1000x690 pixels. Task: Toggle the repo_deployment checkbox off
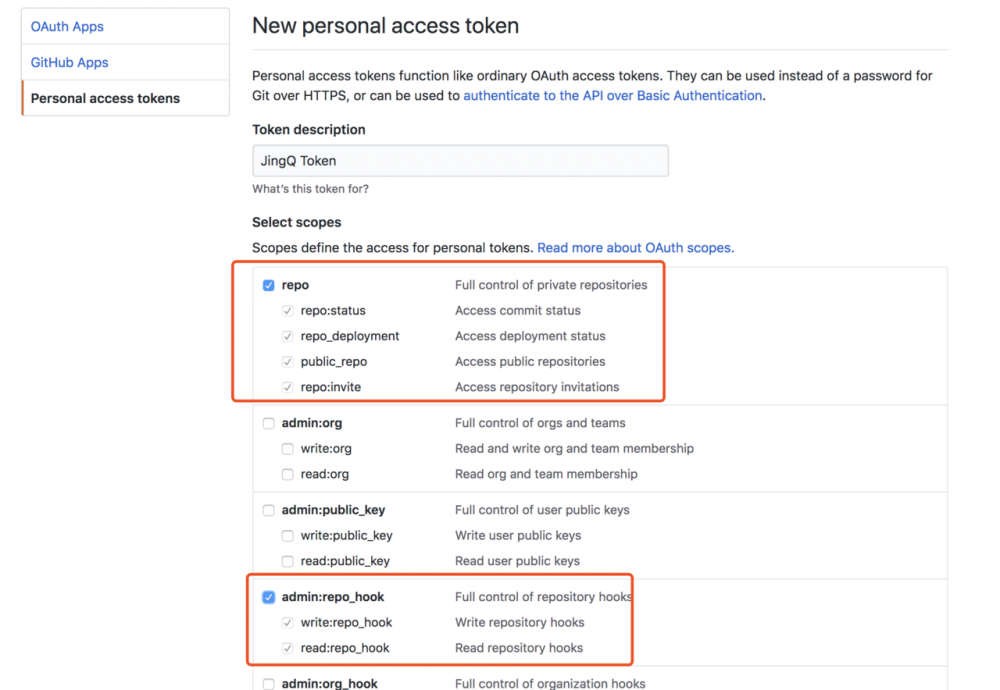pyautogui.click(x=287, y=336)
